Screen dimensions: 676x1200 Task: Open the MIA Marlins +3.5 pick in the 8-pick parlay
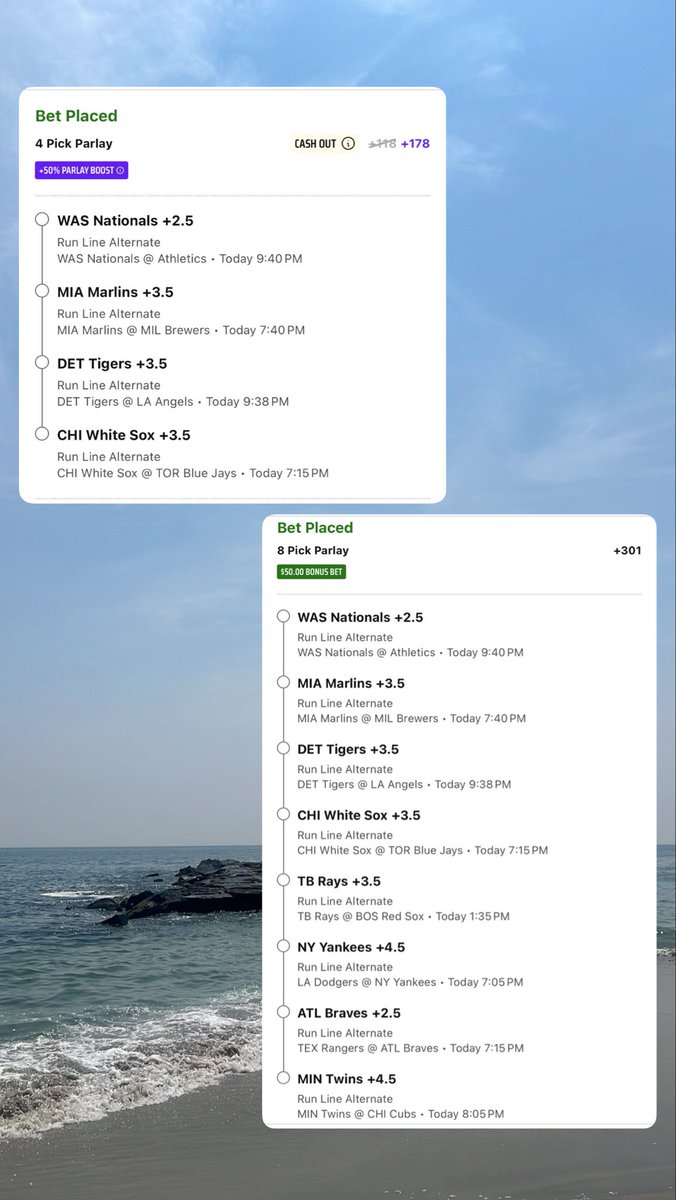click(351, 683)
